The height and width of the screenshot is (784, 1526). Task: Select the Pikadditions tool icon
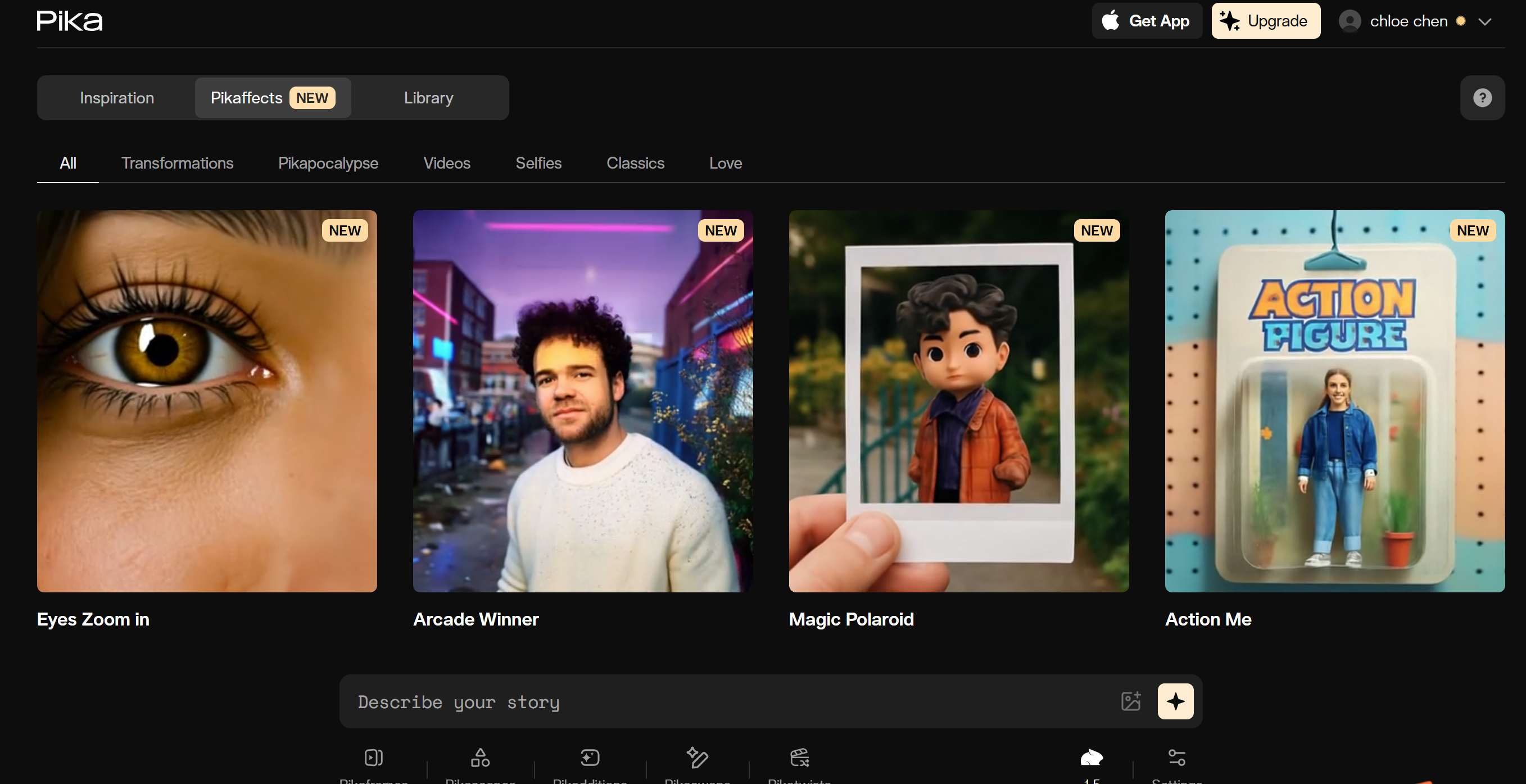click(590, 758)
